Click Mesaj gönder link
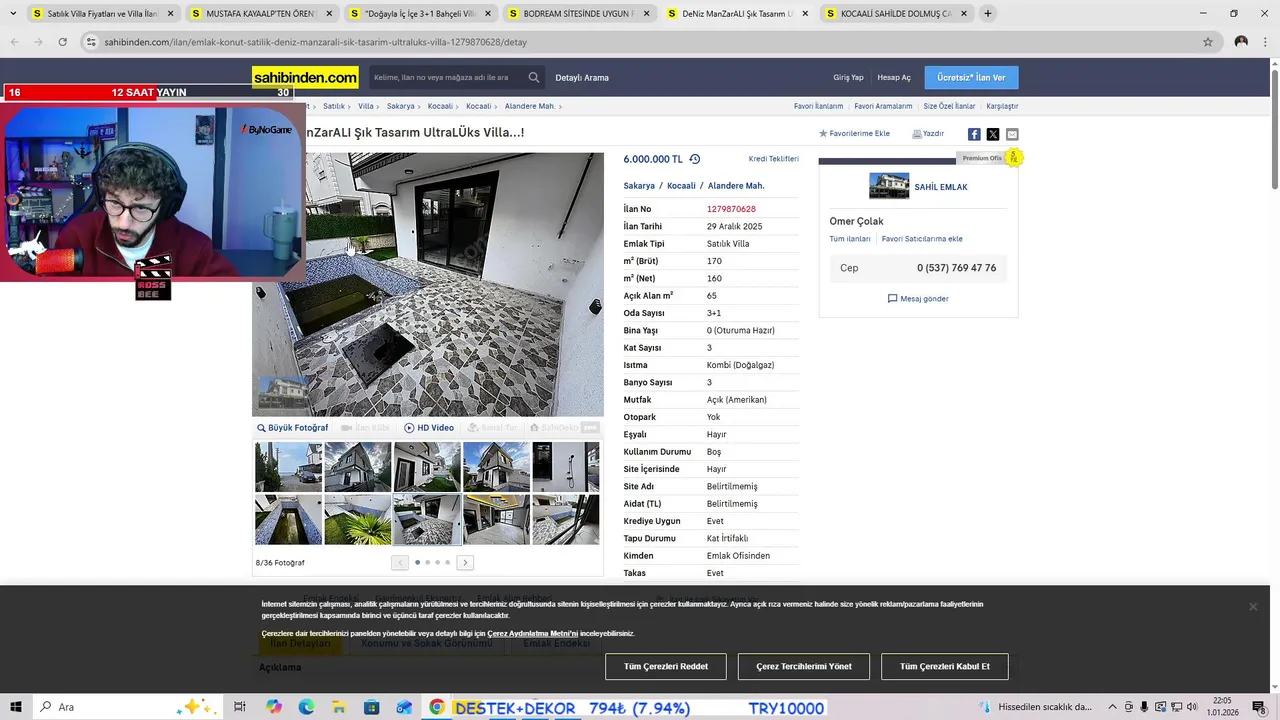Image resolution: width=1280 pixels, height=720 pixels. 918,298
